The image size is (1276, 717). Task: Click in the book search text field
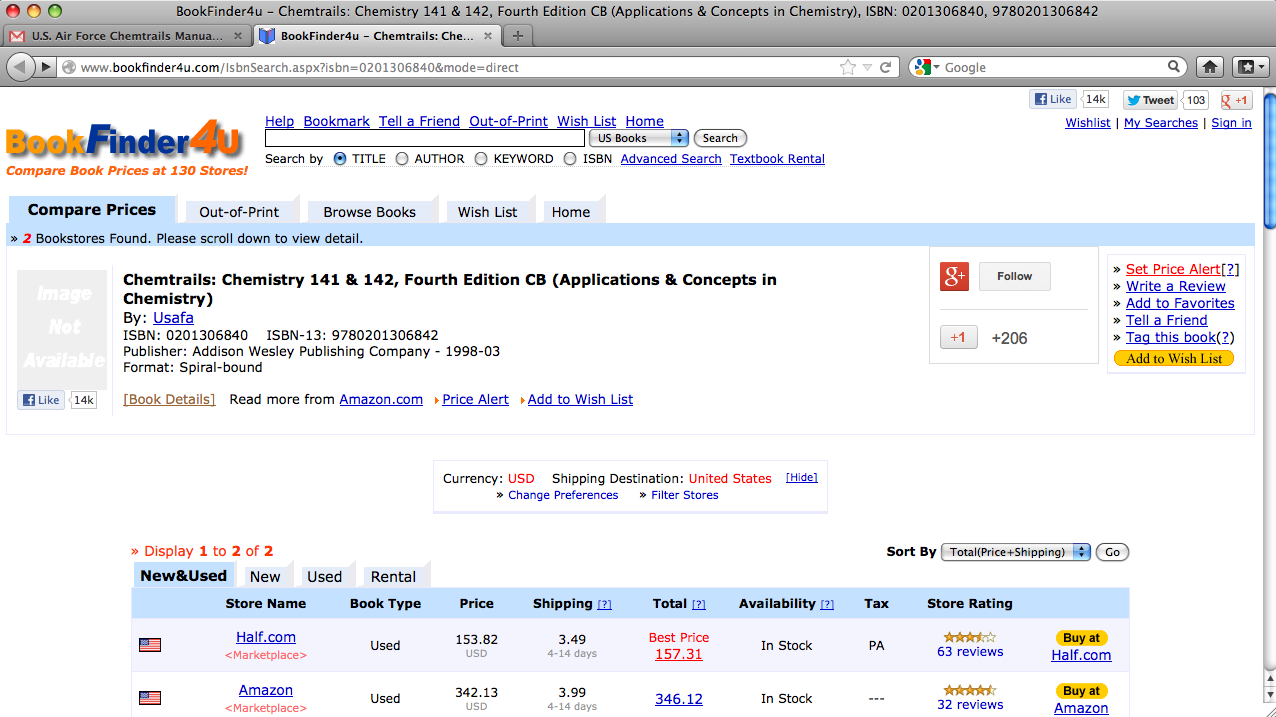(x=424, y=138)
